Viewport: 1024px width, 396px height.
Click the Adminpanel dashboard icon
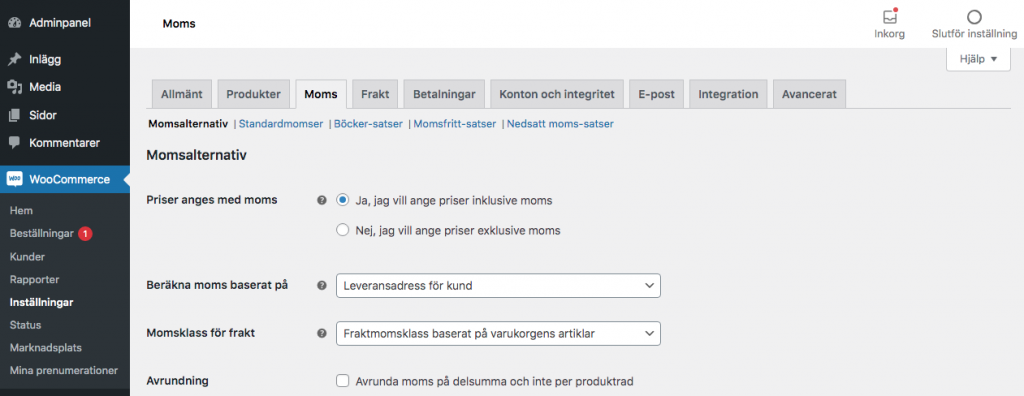tap(14, 23)
